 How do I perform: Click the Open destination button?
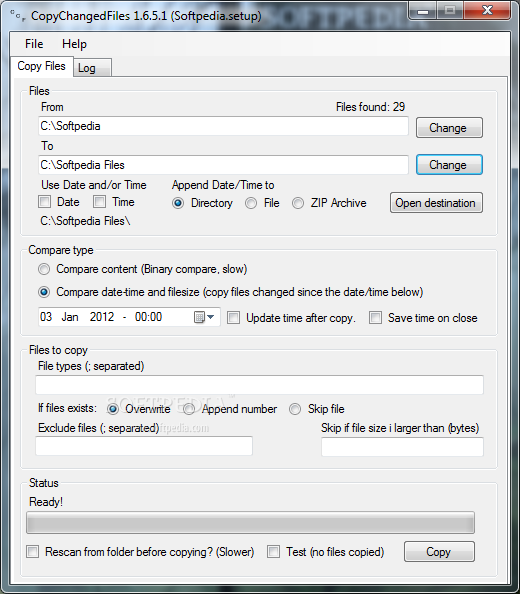point(436,203)
